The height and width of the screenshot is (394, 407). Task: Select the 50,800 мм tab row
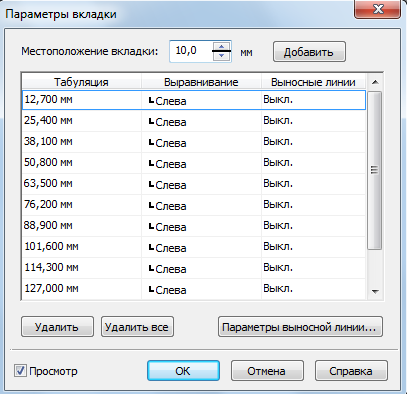pyautogui.click(x=194, y=162)
